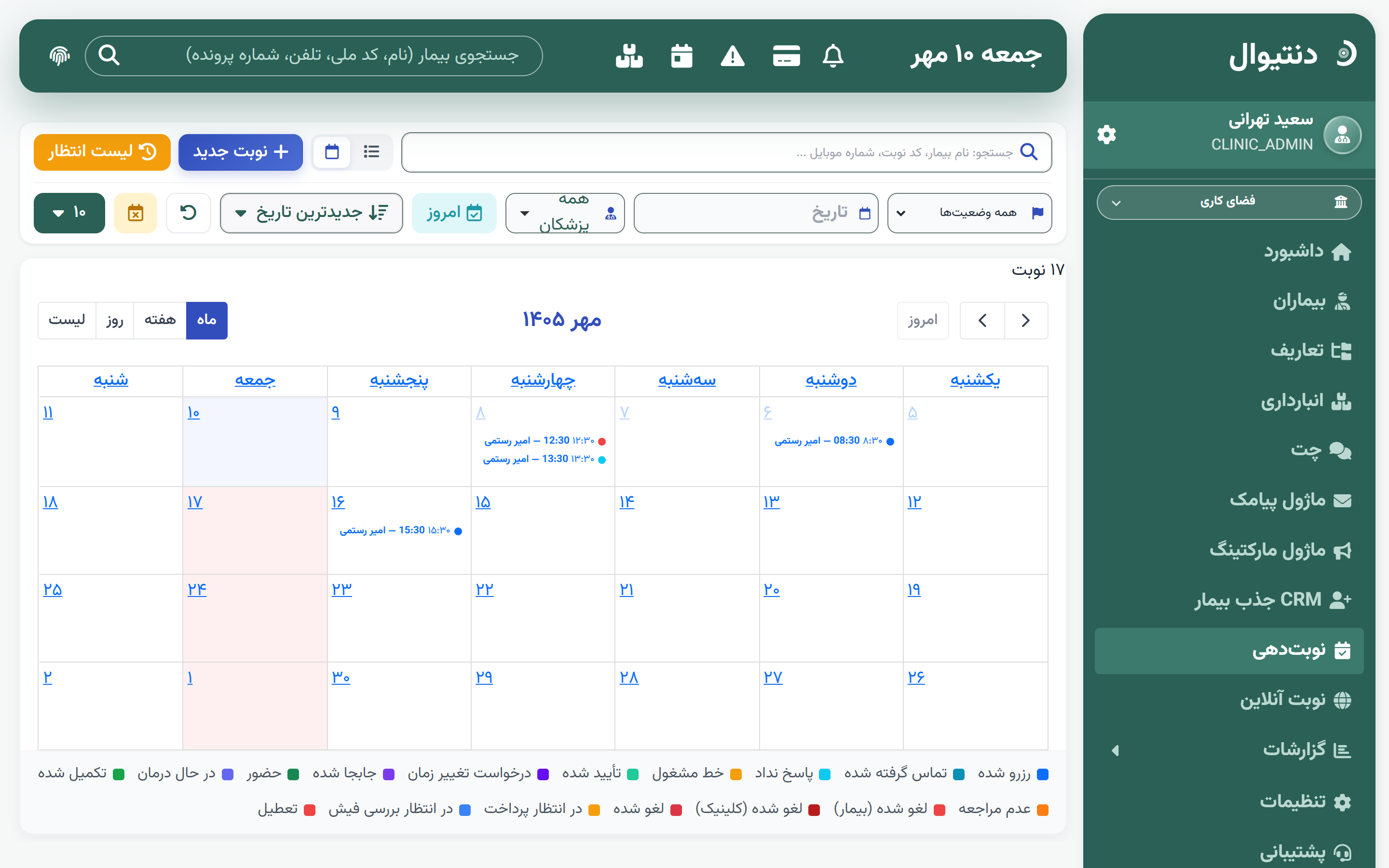Select the لیست calendar view tab
1389x868 pixels.
pos(67,320)
